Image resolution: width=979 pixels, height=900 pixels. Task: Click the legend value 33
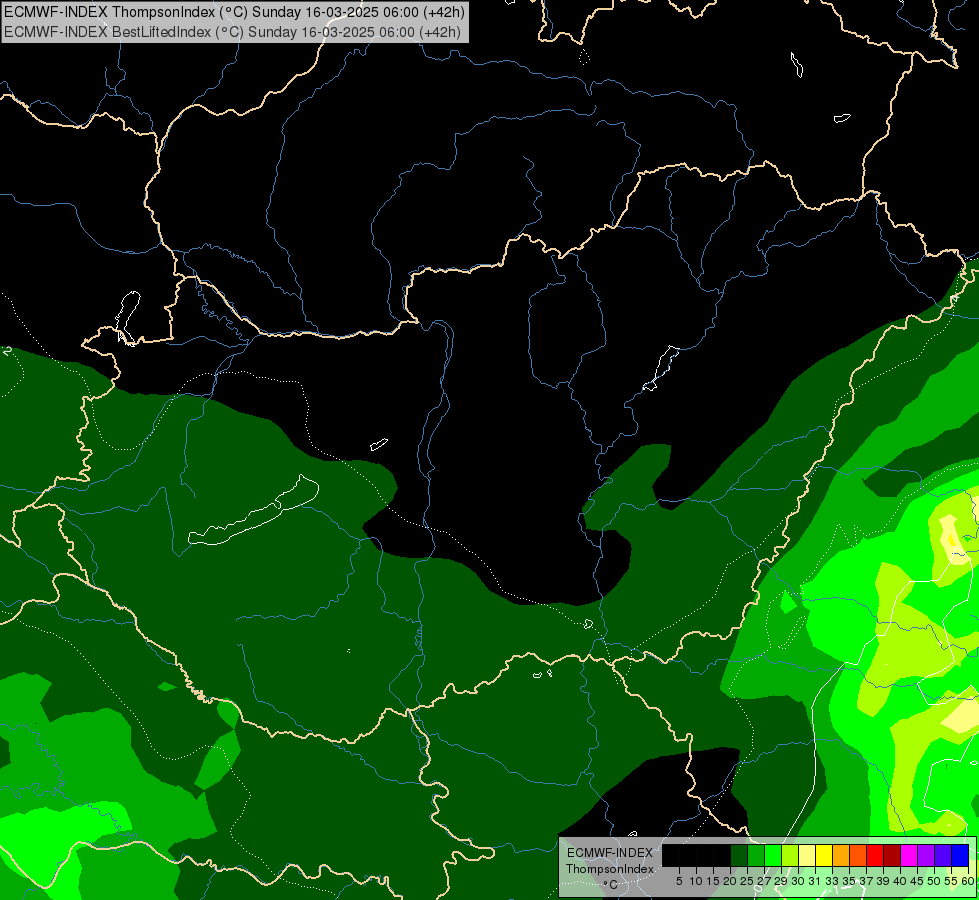[x=832, y=881]
